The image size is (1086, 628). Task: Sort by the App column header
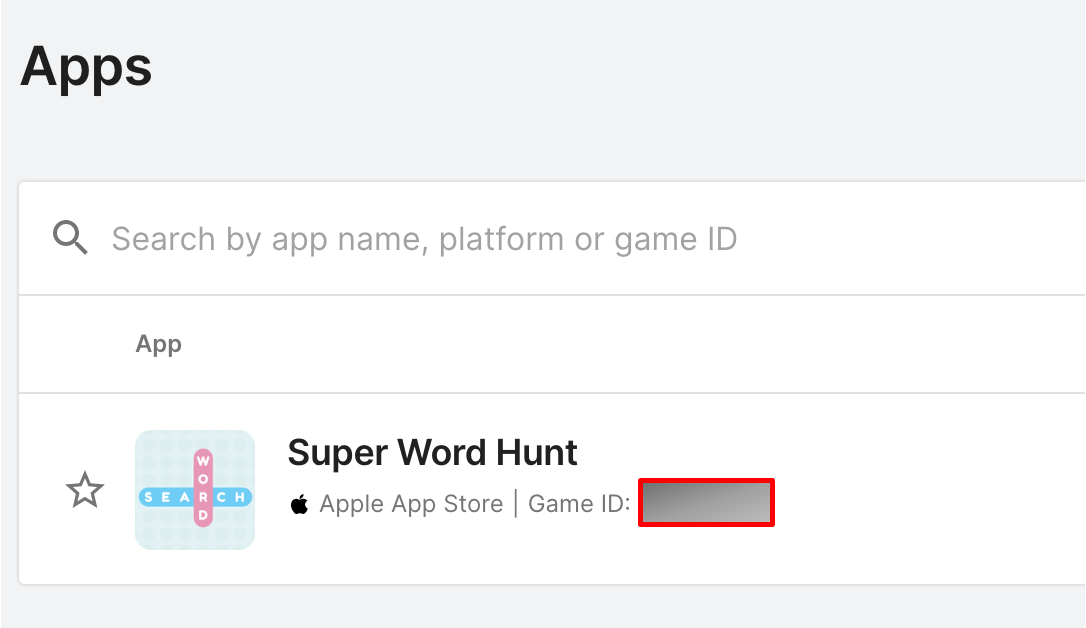pyautogui.click(x=159, y=344)
